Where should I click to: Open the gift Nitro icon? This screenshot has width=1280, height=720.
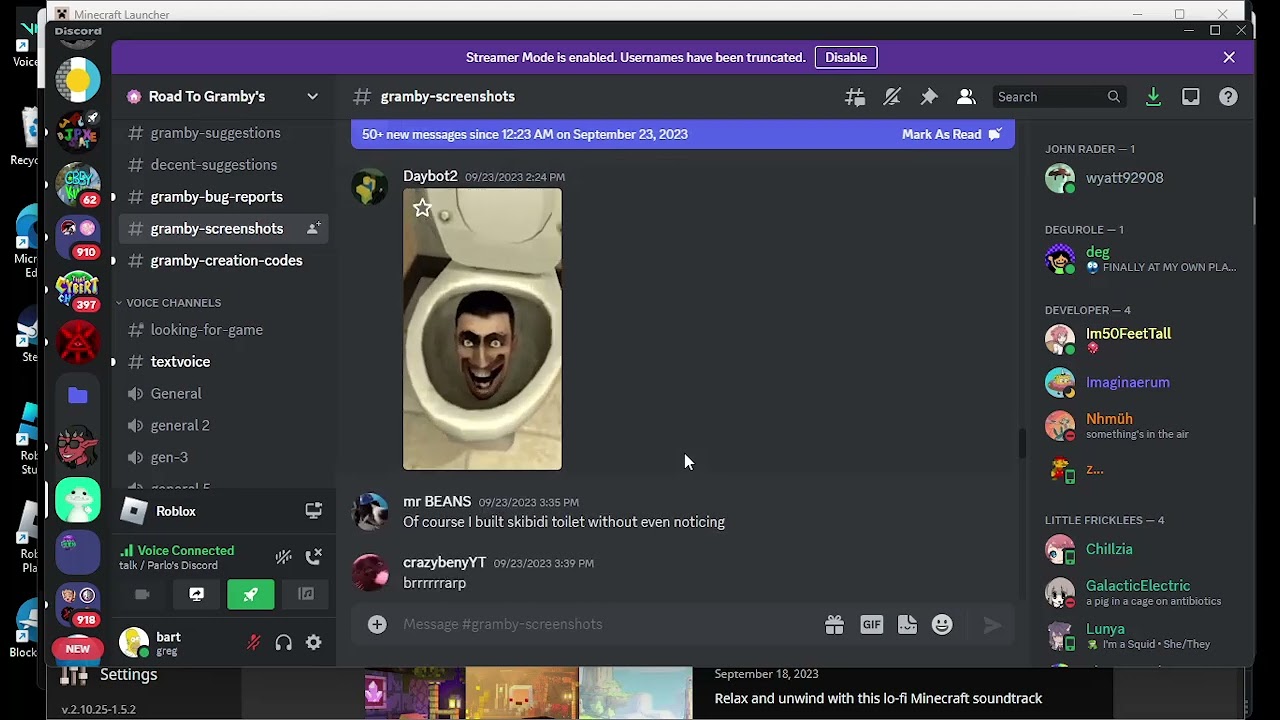(x=834, y=625)
